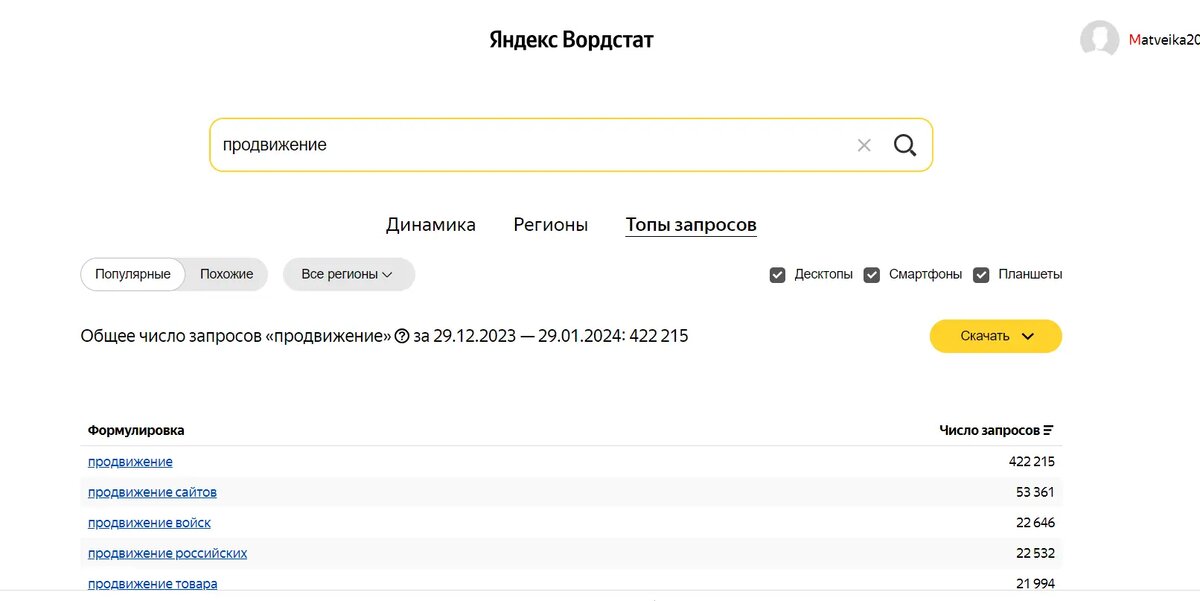Select the Похожие toggle option
This screenshot has height=601, width=1200.
(x=227, y=274)
